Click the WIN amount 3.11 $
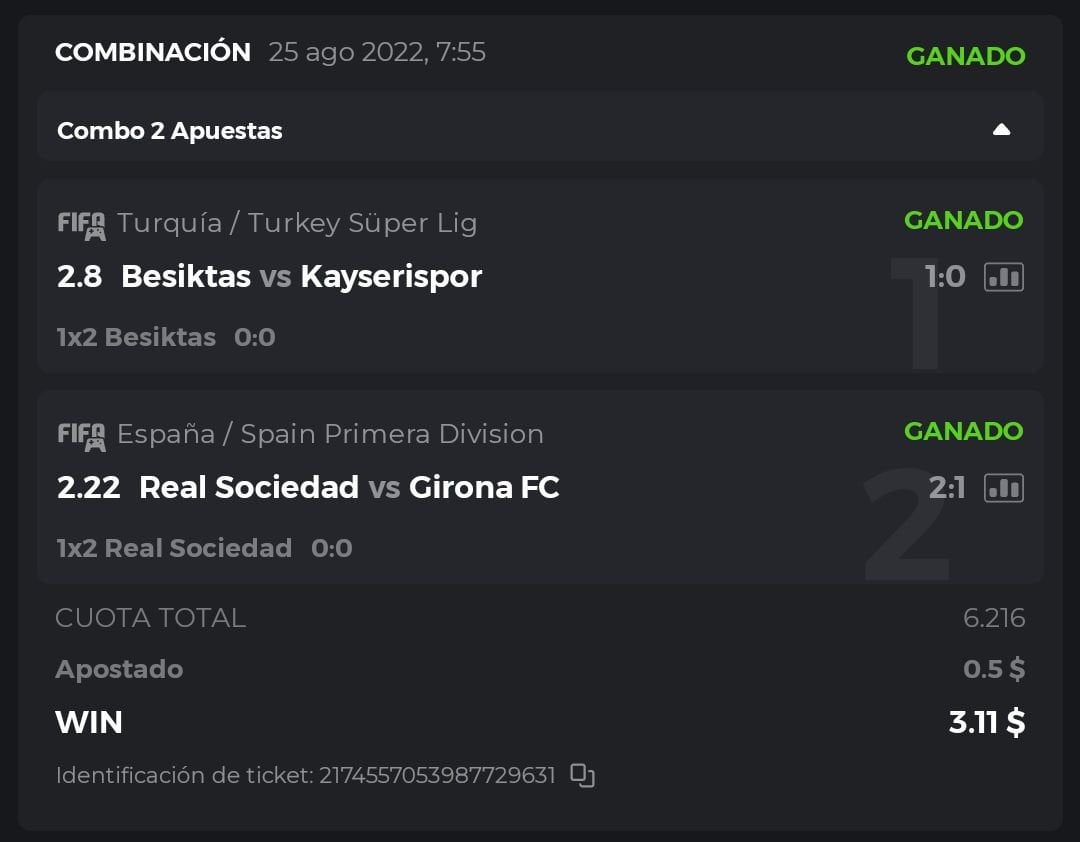This screenshot has width=1080, height=842. (x=986, y=721)
